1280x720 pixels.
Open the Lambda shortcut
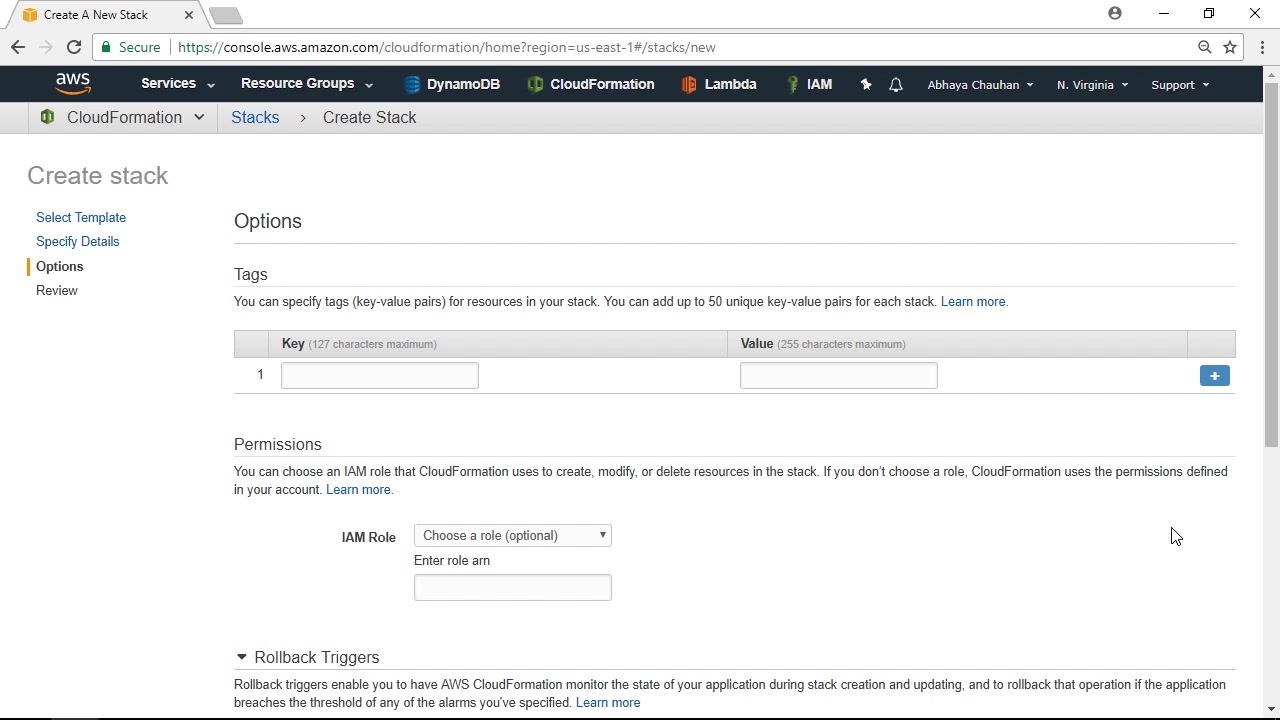(719, 84)
